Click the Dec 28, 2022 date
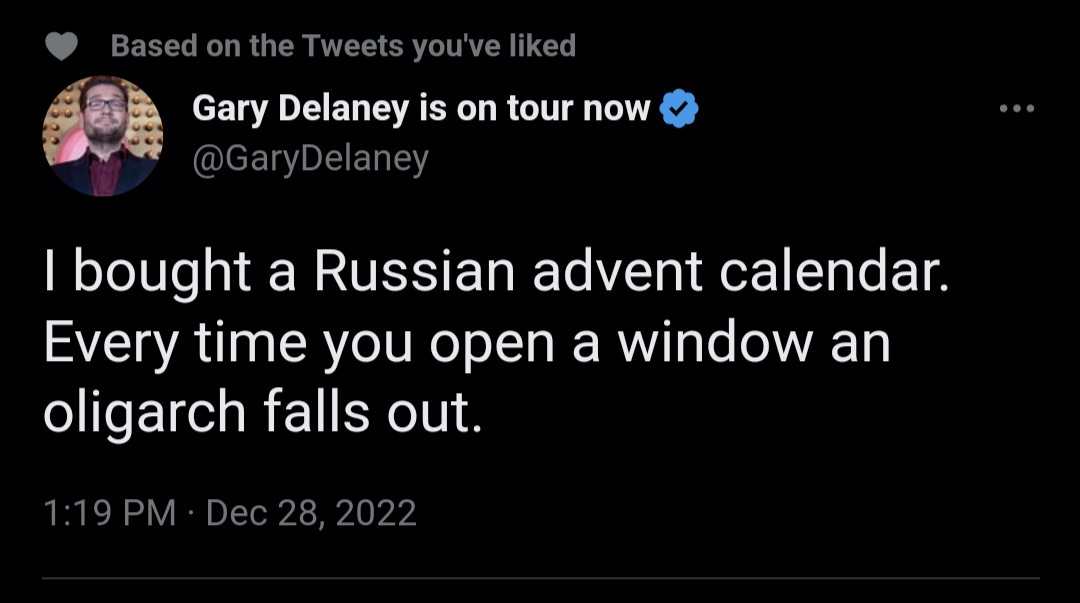The height and width of the screenshot is (603, 1080). tap(311, 513)
